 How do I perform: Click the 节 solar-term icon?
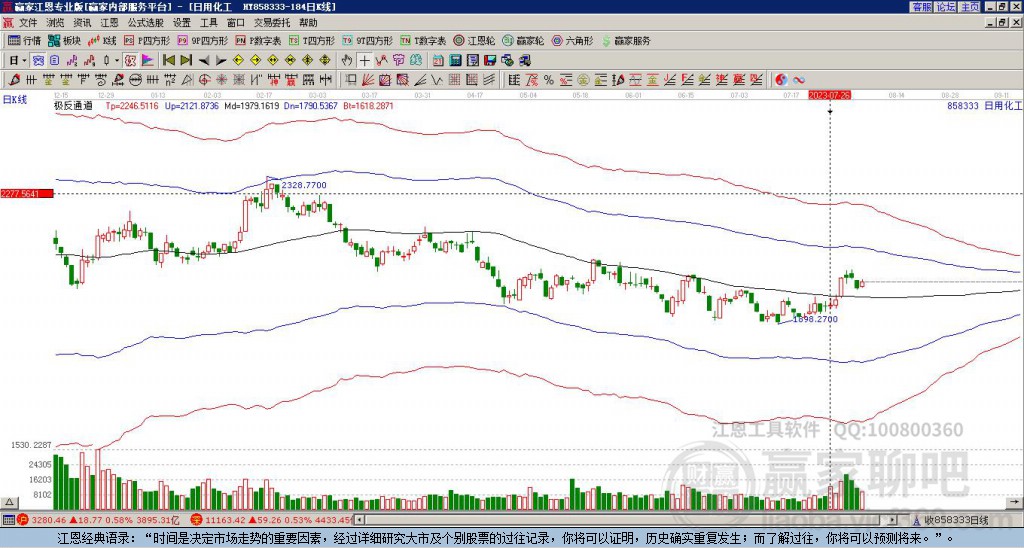coord(398,61)
